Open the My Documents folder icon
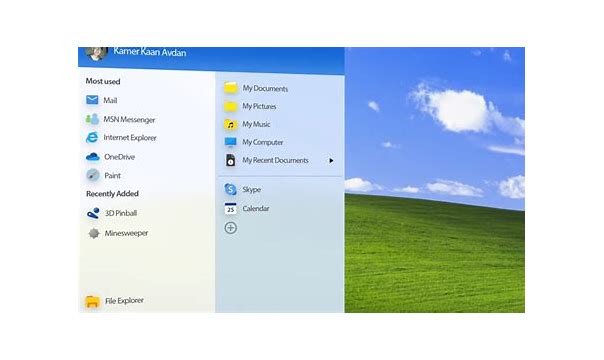 (230, 88)
